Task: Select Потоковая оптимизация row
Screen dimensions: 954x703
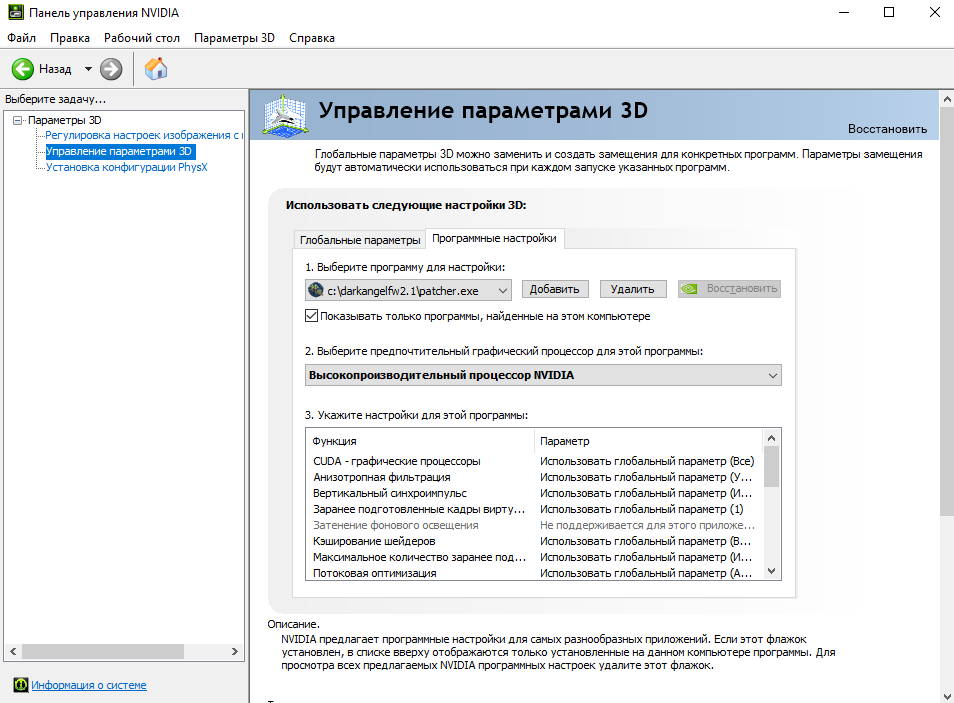Action: [534, 573]
